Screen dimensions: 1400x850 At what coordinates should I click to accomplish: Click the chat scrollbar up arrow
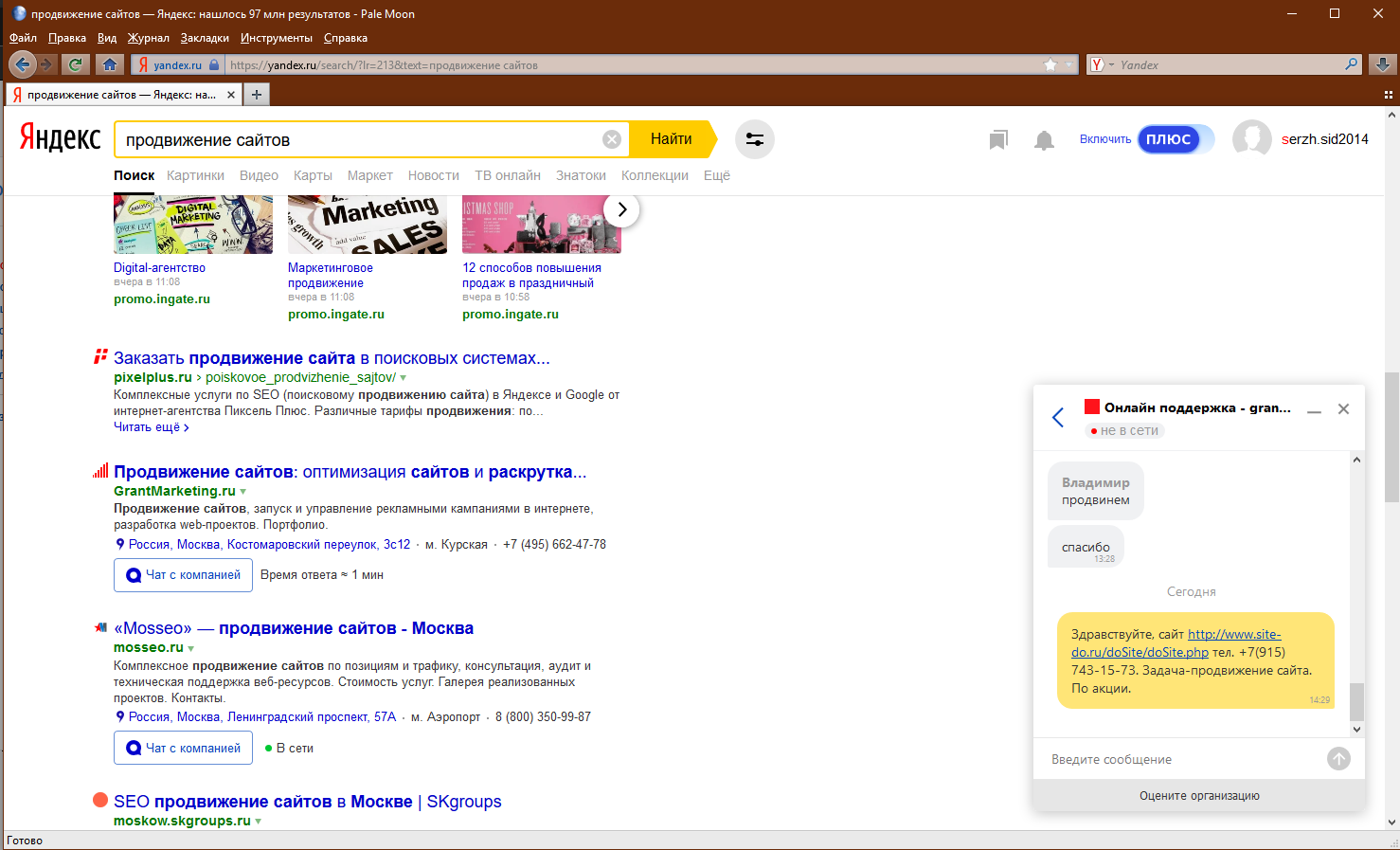tap(1356, 460)
